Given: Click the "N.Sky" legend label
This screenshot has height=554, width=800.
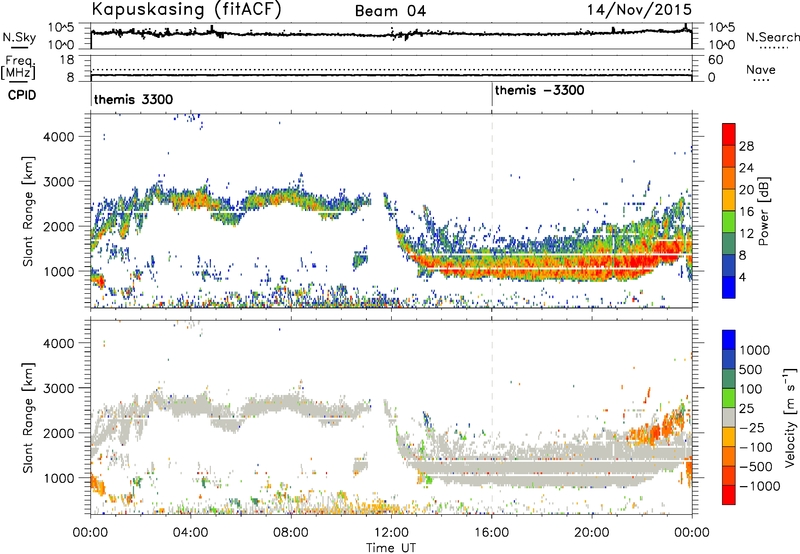Looking at the screenshot, I should (19, 37).
